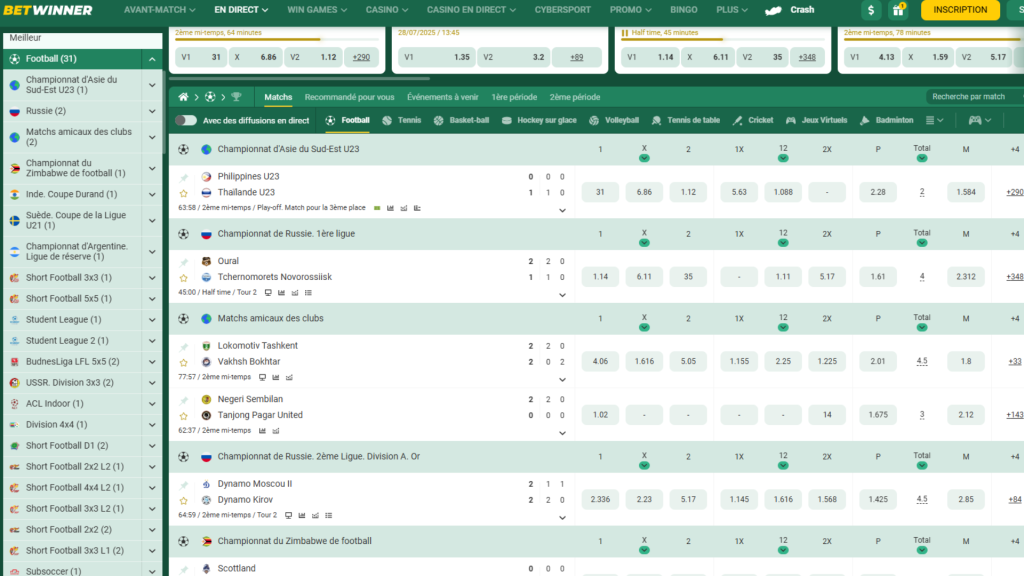This screenshot has height=576, width=1024.
Task: Switch to Recommandé pour vous tab
Action: (x=349, y=97)
